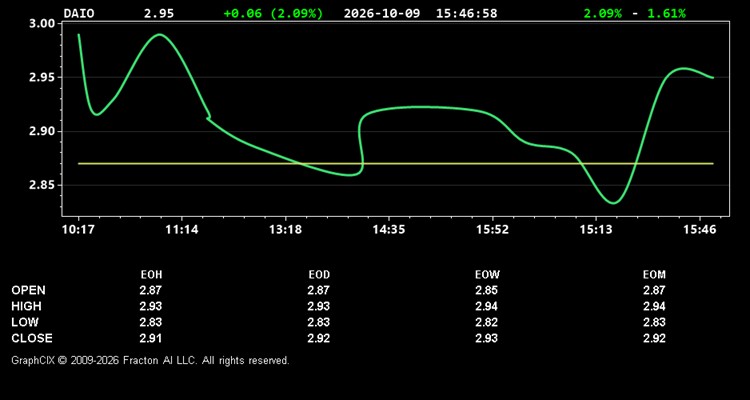The image size is (750, 400).
Task: Select the EOD column header
Action: [319, 275]
